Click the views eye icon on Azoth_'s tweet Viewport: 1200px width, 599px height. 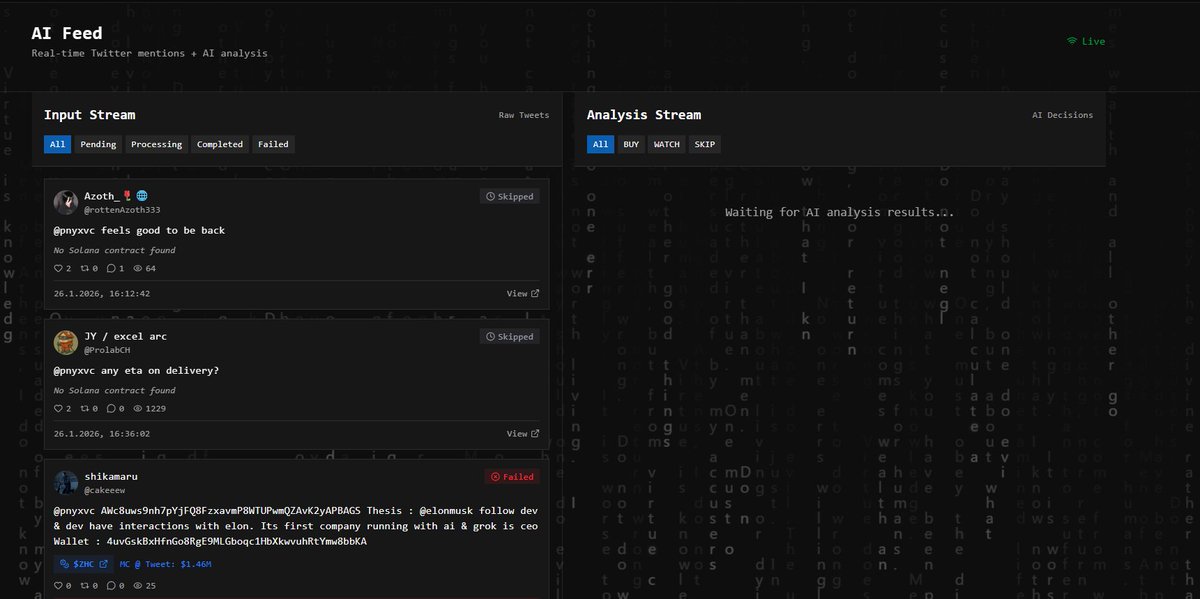tap(139, 268)
